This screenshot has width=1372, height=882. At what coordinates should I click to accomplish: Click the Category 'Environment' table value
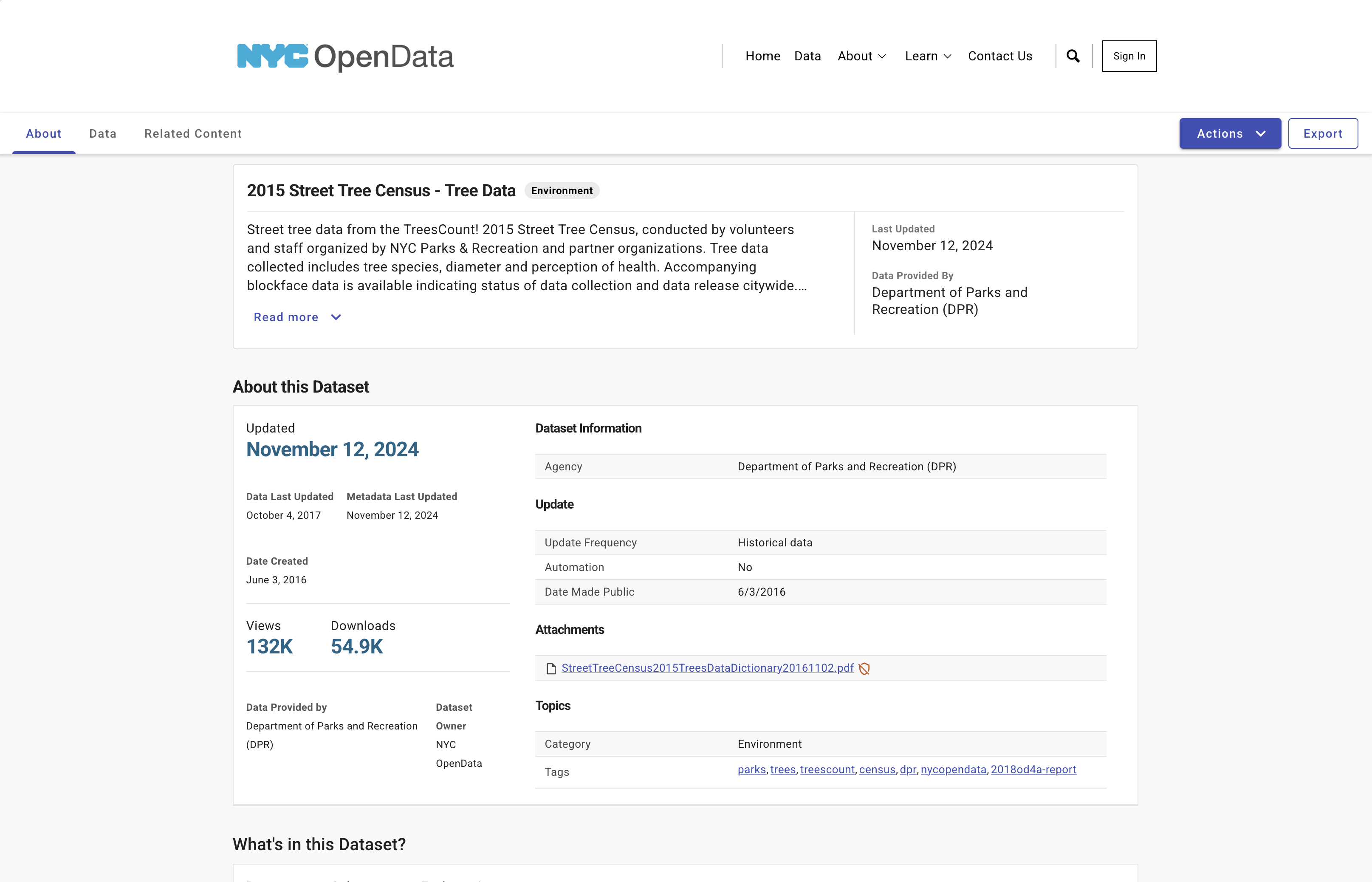click(770, 744)
